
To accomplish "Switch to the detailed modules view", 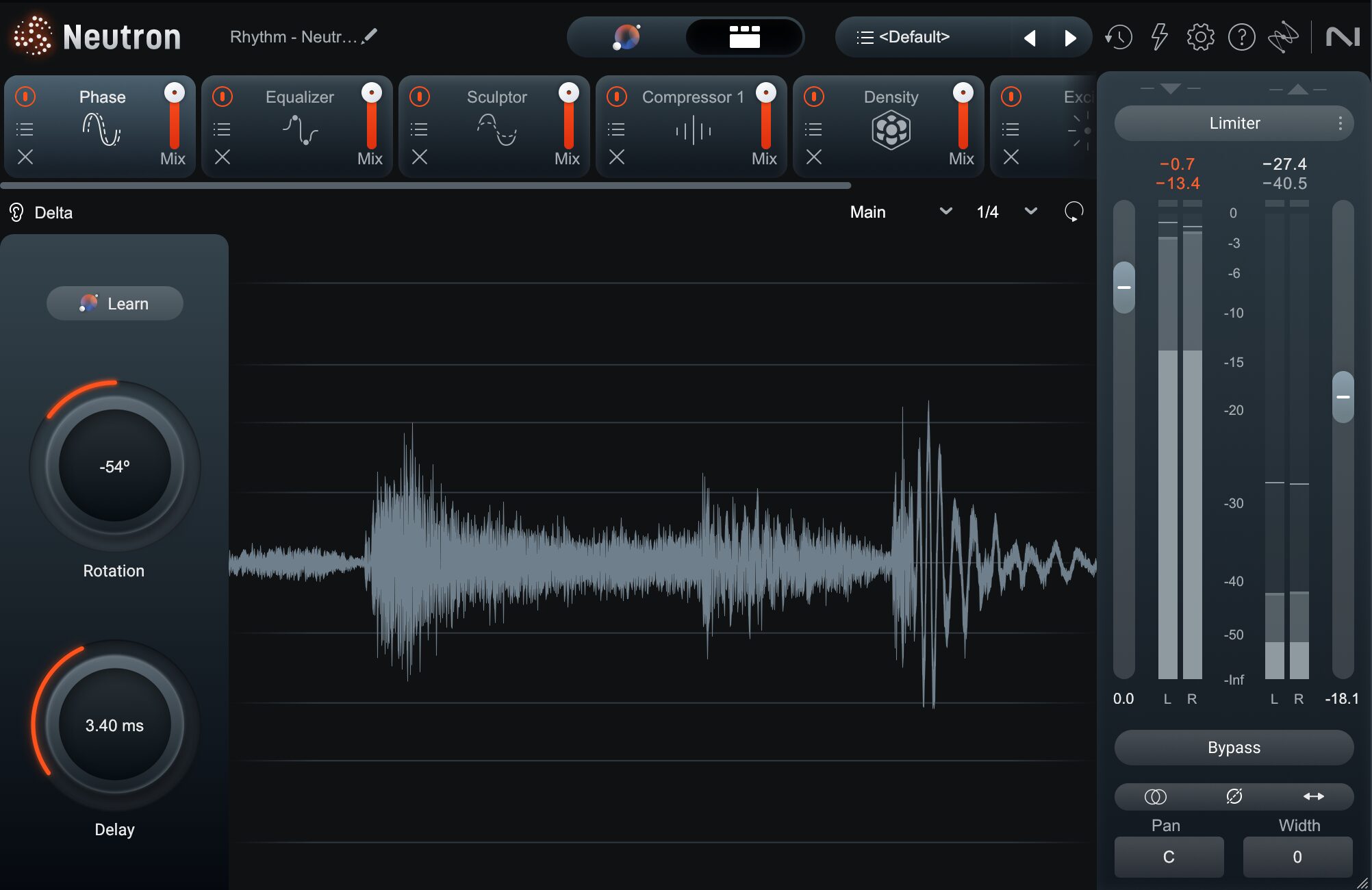I will tap(744, 37).
